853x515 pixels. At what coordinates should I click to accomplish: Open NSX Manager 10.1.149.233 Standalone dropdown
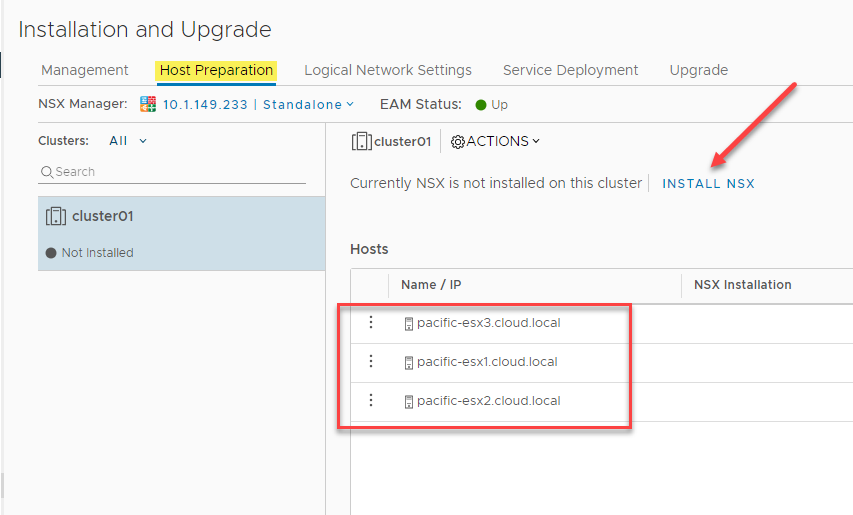point(258,104)
